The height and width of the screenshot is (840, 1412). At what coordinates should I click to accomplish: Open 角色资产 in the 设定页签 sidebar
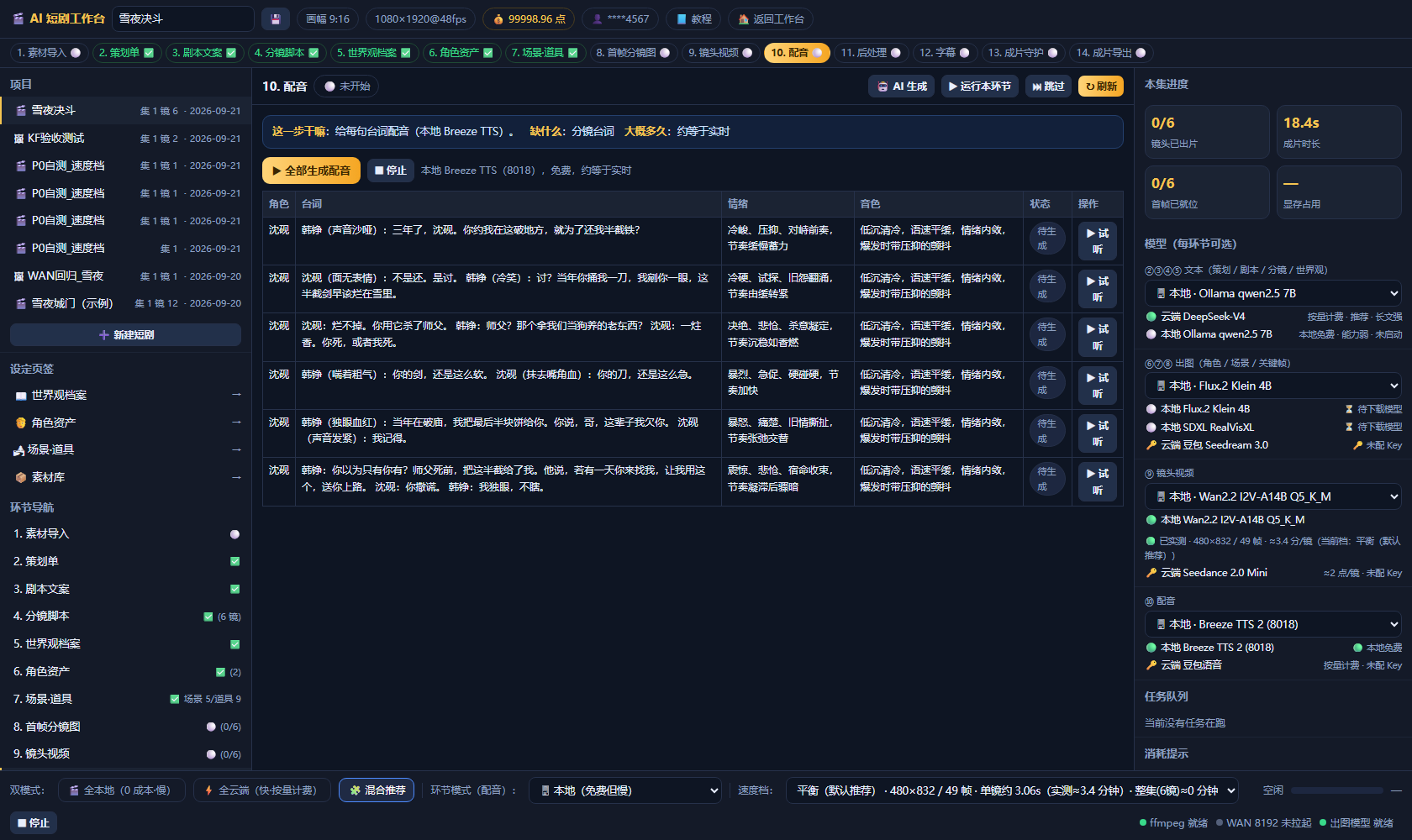(126, 423)
